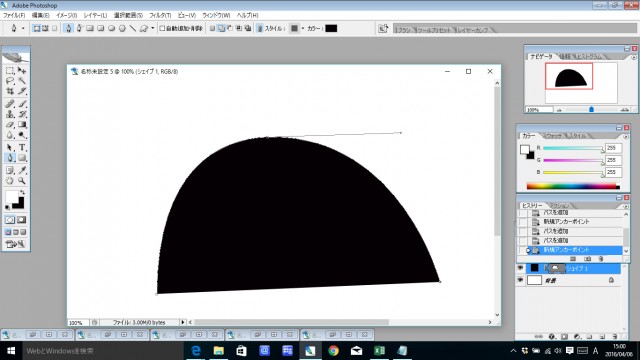Viewport: 640px width, 360px height.
Task: Switch to Standard editing mode
Action: click(10, 220)
